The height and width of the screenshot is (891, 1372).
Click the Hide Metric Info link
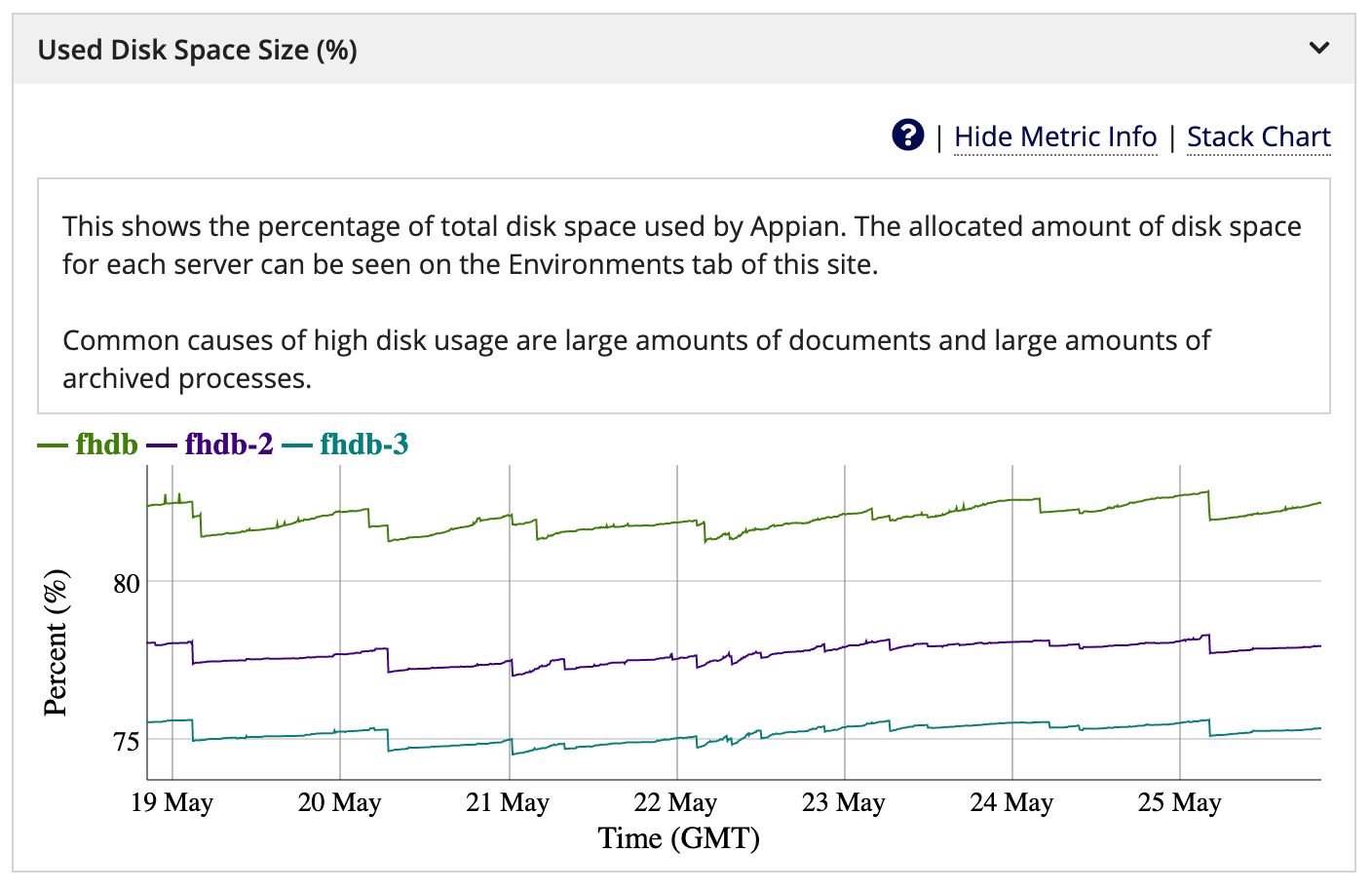(x=1055, y=137)
